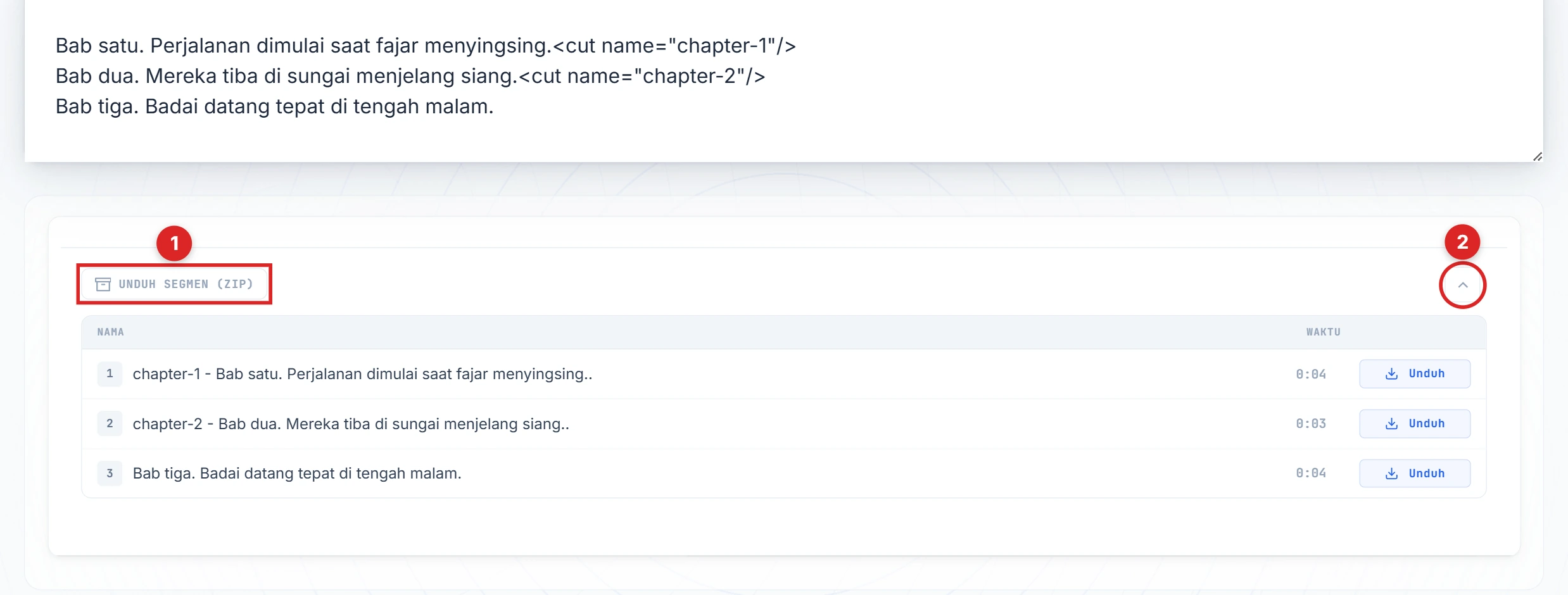
Task: Download the chapter-2 segment audio
Action: (x=1414, y=423)
